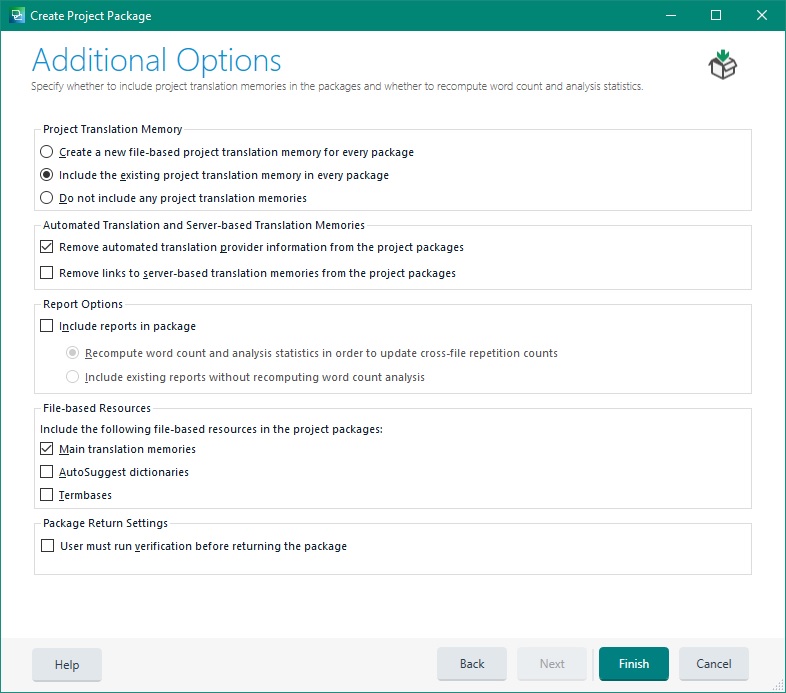Click the resize grip at the window corner

pyautogui.click(x=778, y=685)
